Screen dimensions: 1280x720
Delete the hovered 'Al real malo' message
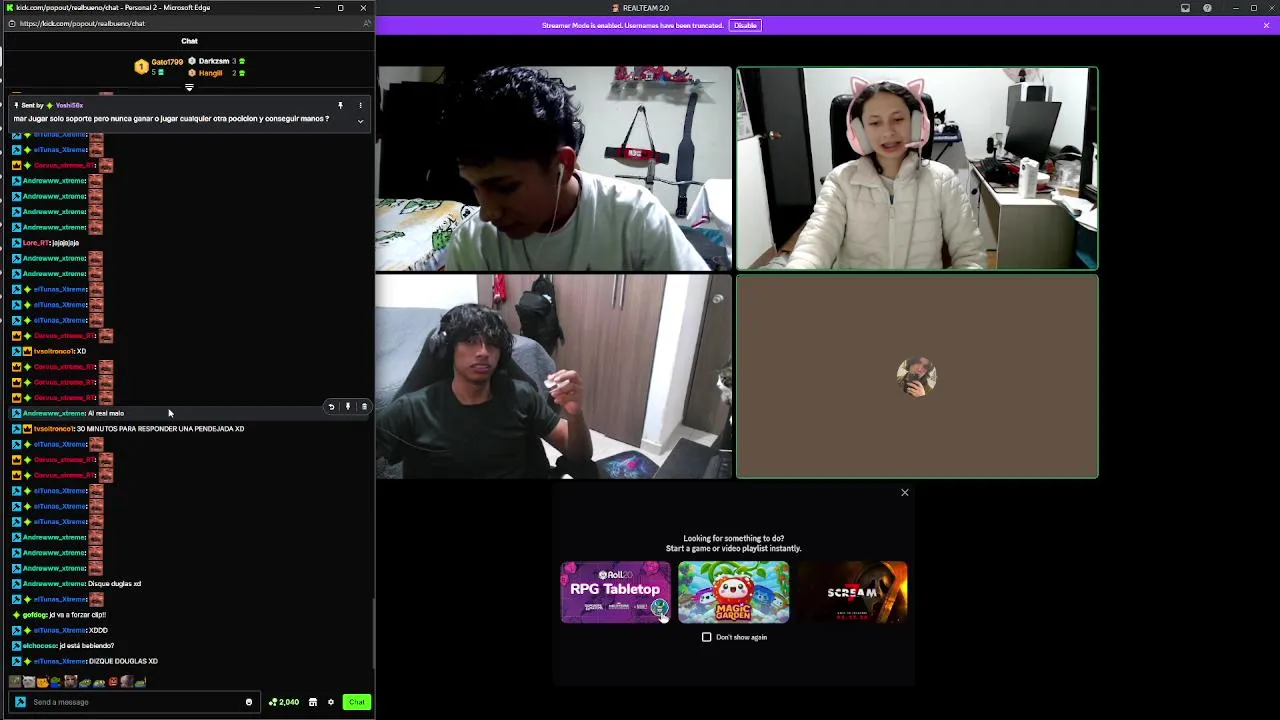coord(364,407)
